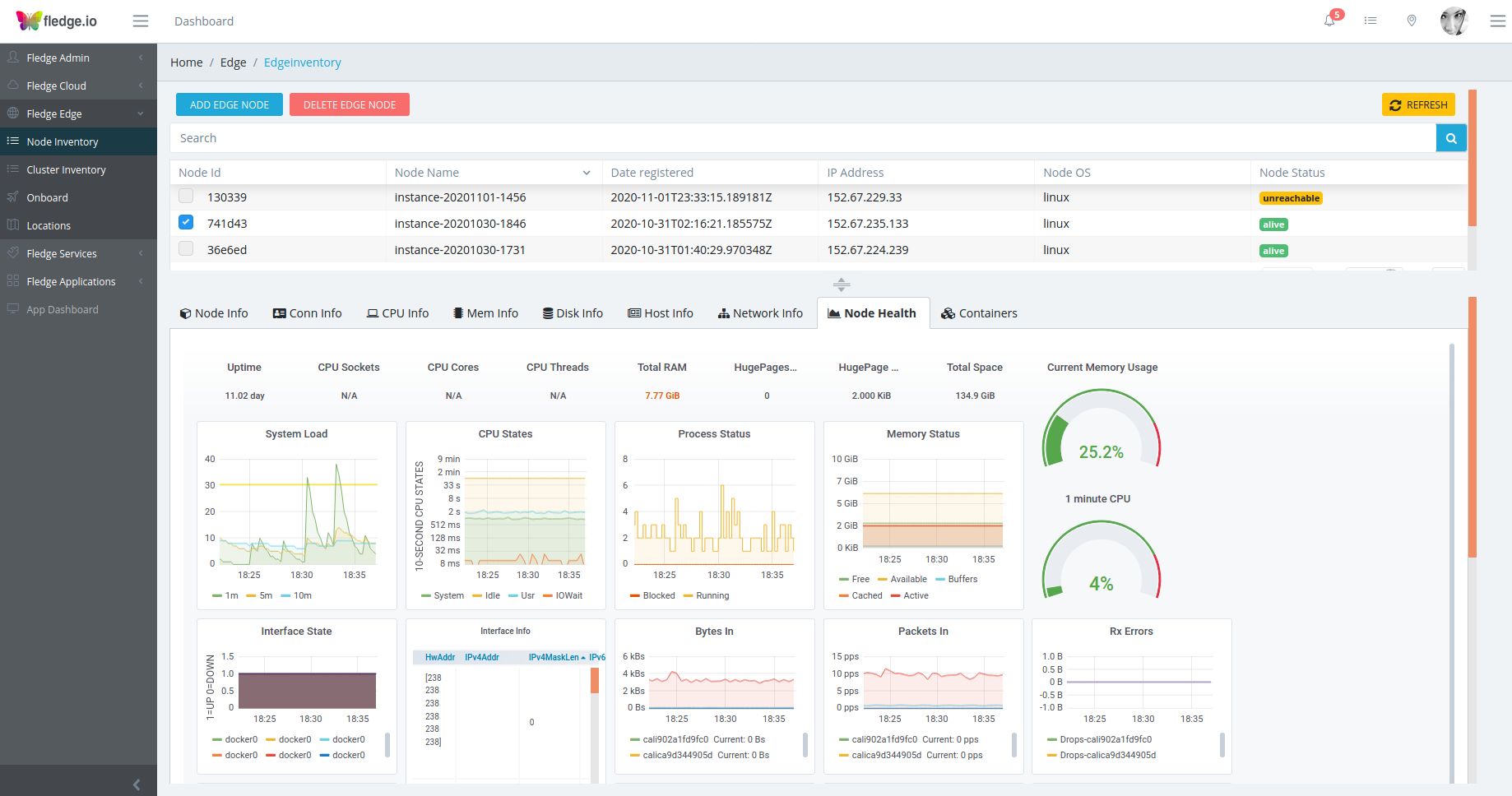Open the task list icon in header
The width and height of the screenshot is (1512, 796).
[1371, 21]
